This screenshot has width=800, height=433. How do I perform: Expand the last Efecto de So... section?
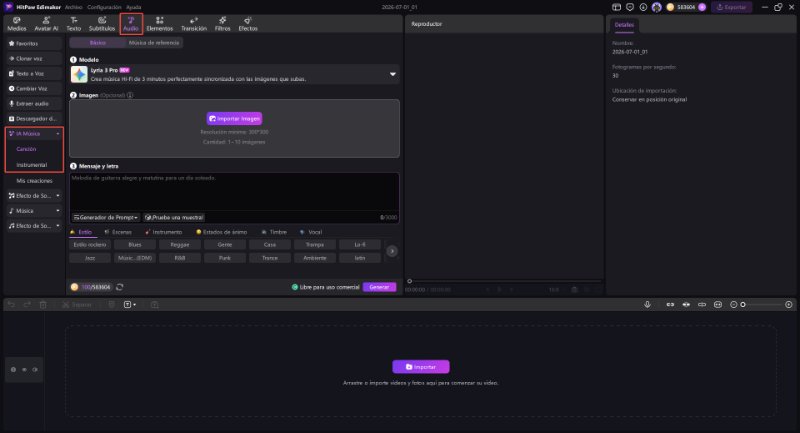(58, 225)
